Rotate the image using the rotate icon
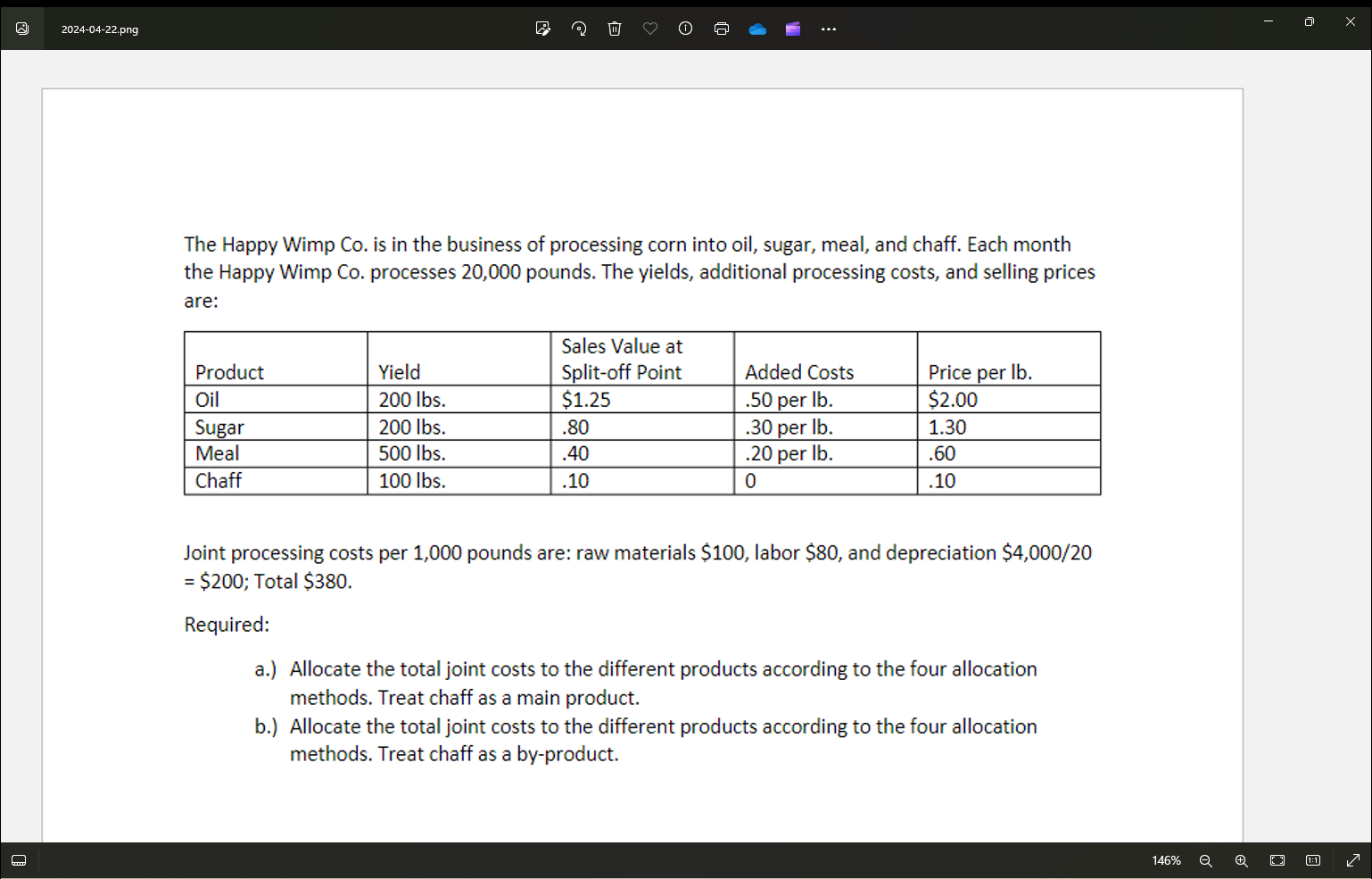This screenshot has height=879, width=1372. point(579,29)
